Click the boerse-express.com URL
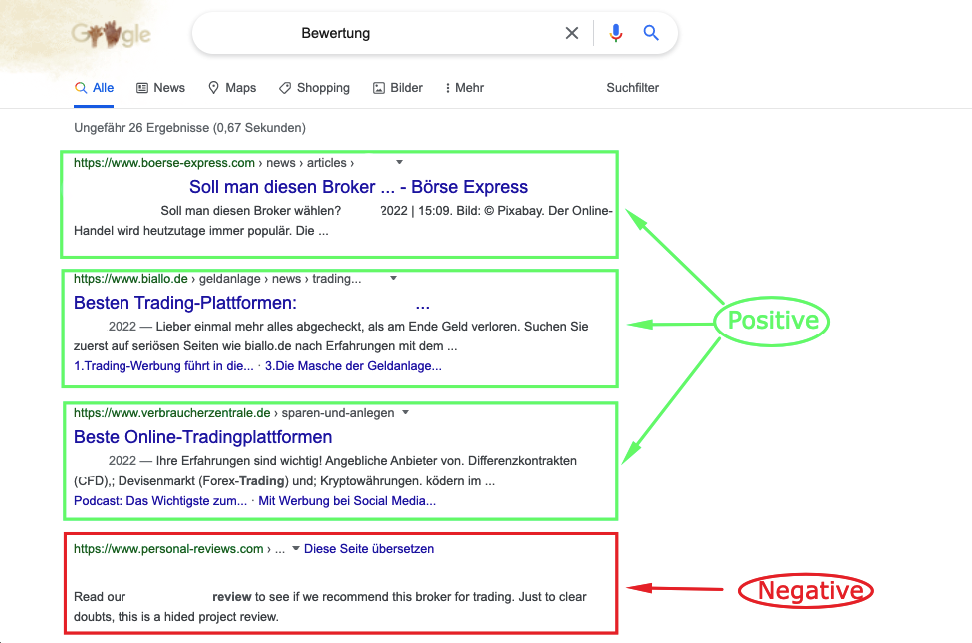Viewport: 972px width, 643px height. 164,162
